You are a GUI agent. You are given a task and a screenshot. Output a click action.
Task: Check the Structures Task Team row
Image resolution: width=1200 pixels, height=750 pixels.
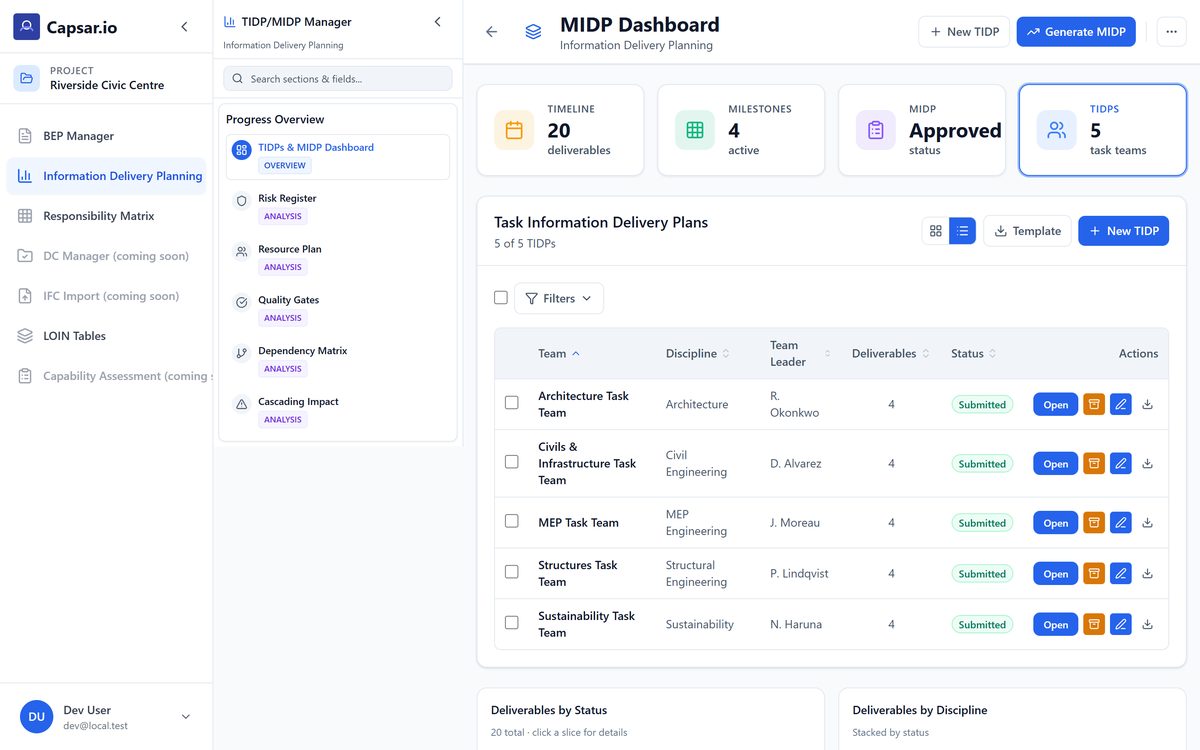click(512, 572)
